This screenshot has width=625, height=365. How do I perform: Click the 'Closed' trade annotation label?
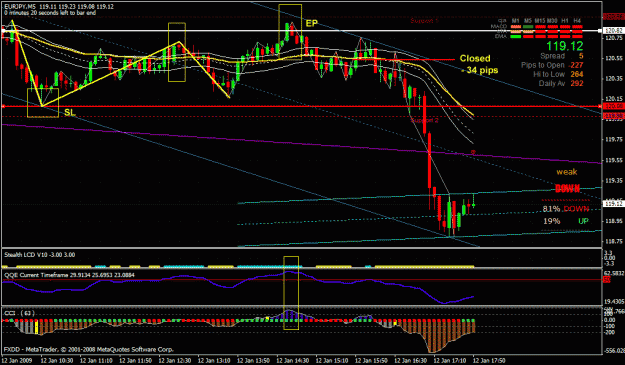click(475, 58)
